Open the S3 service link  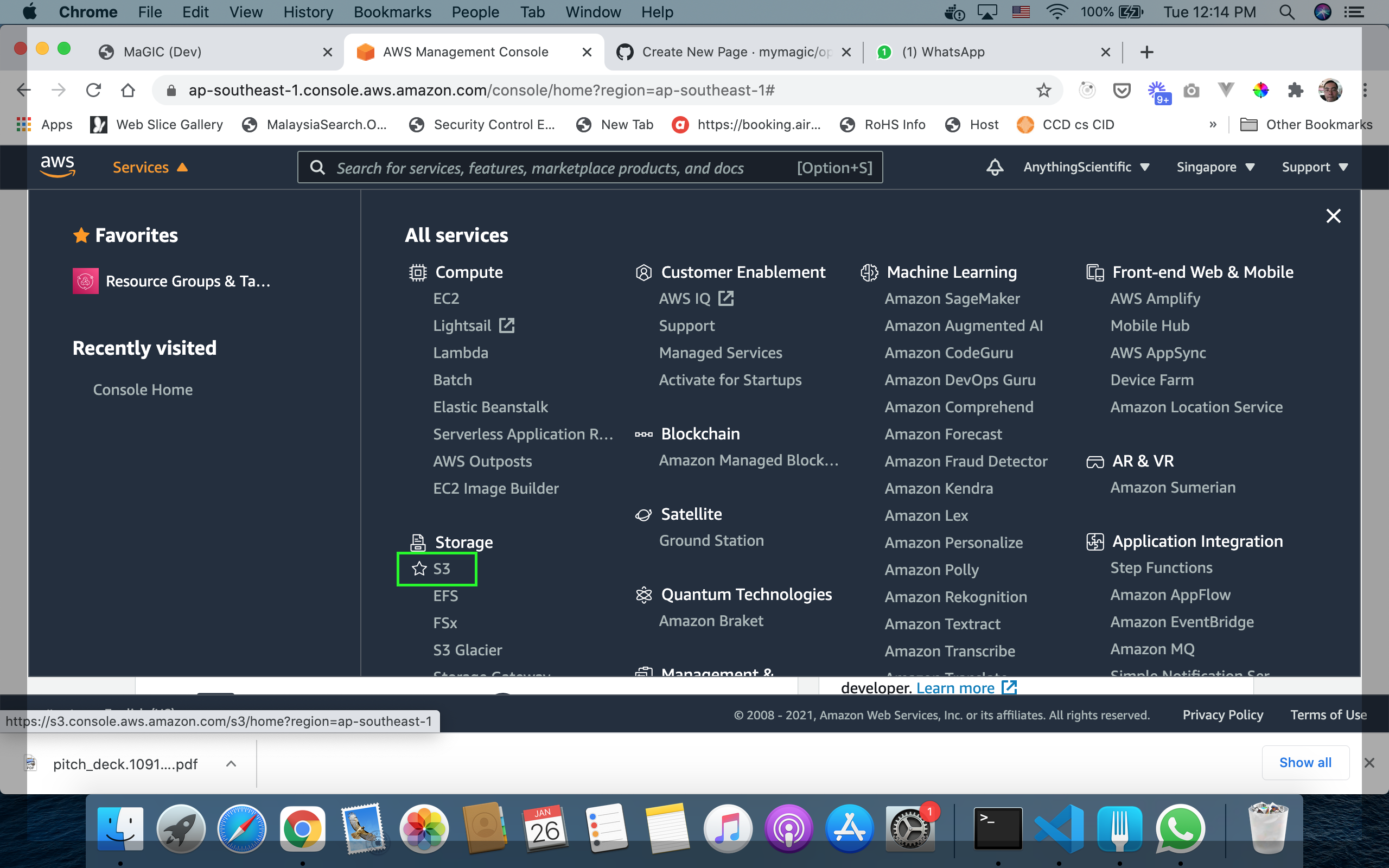click(x=441, y=569)
